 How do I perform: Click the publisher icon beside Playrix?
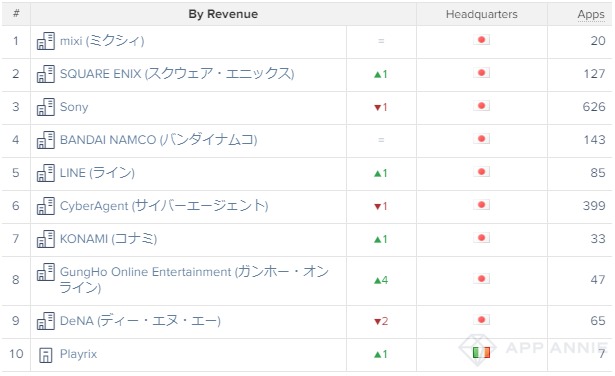pyautogui.click(x=45, y=355)
